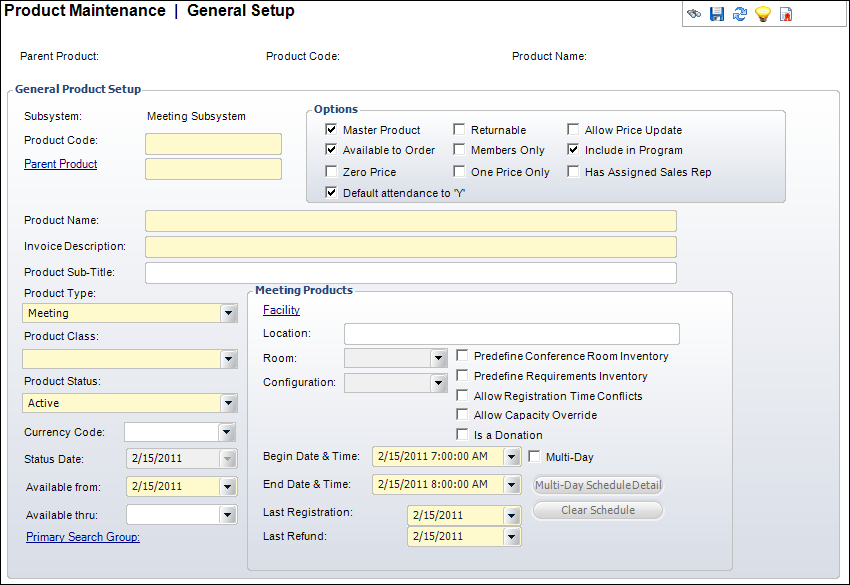The height and width of the screenshot is (585, 850).
Task: Click the yellow lightbulb icon
Action: 763,14
